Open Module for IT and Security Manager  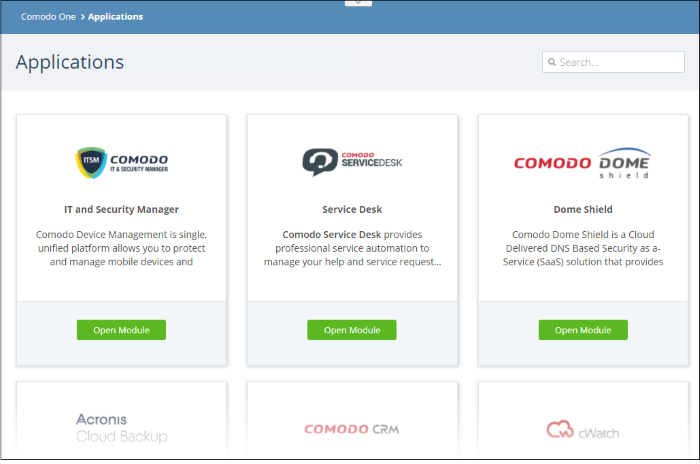click(x=121, y=330)
